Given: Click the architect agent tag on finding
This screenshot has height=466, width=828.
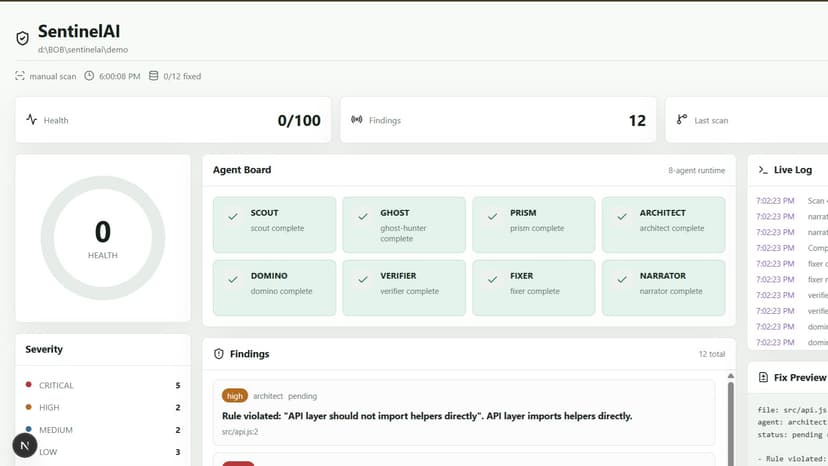Looking at the screenshot, I should pos(268,396).
